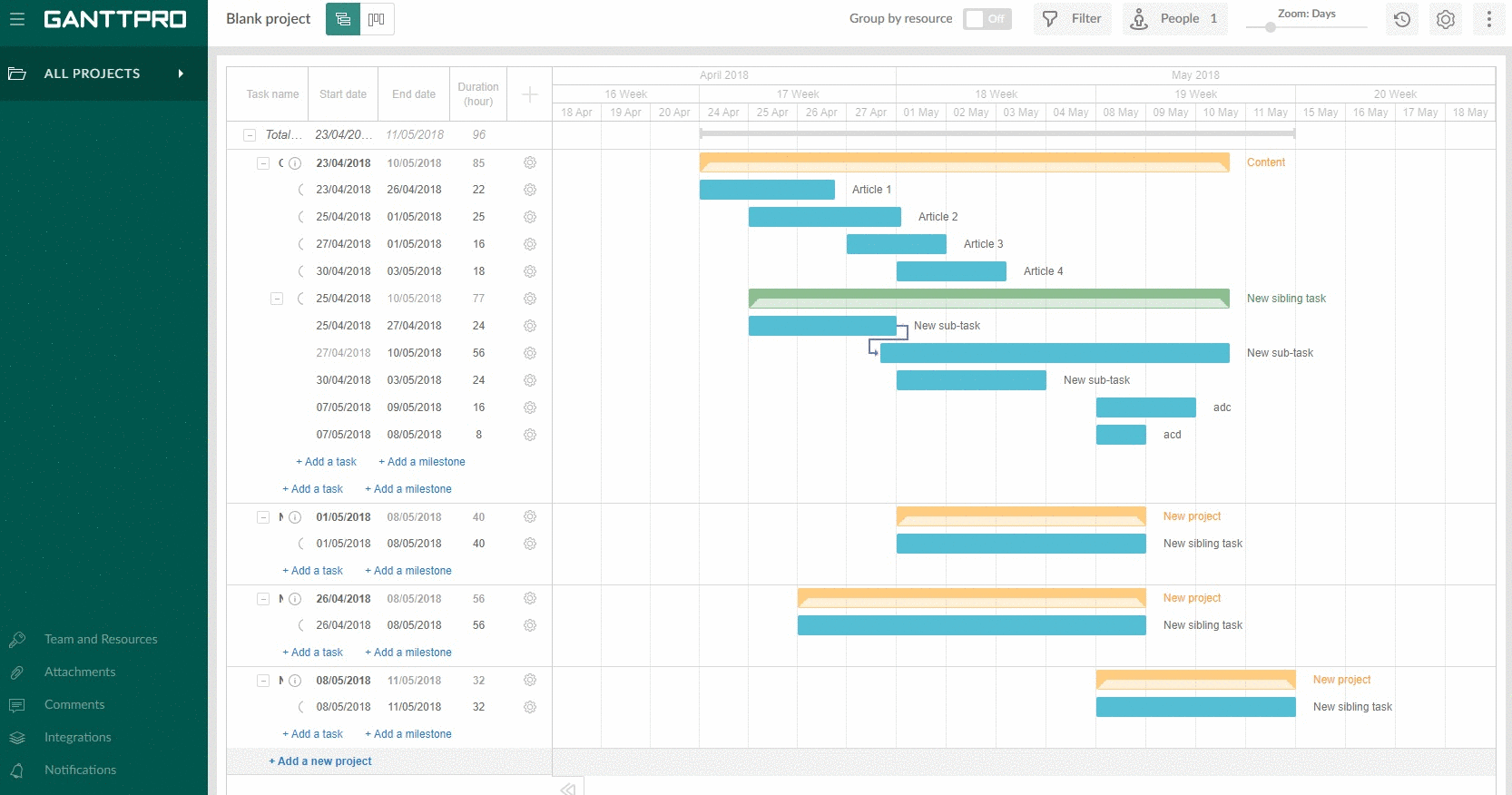Click Add a new project link
The height and width of the screenshot is (795, 1512).
point(320,761)
